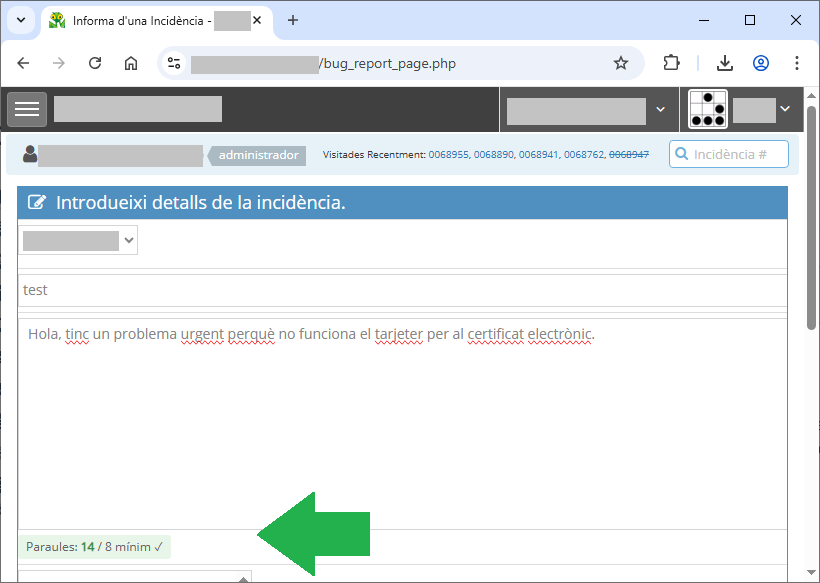
Task: Go to the browser home page
Action: coord(131,63)
